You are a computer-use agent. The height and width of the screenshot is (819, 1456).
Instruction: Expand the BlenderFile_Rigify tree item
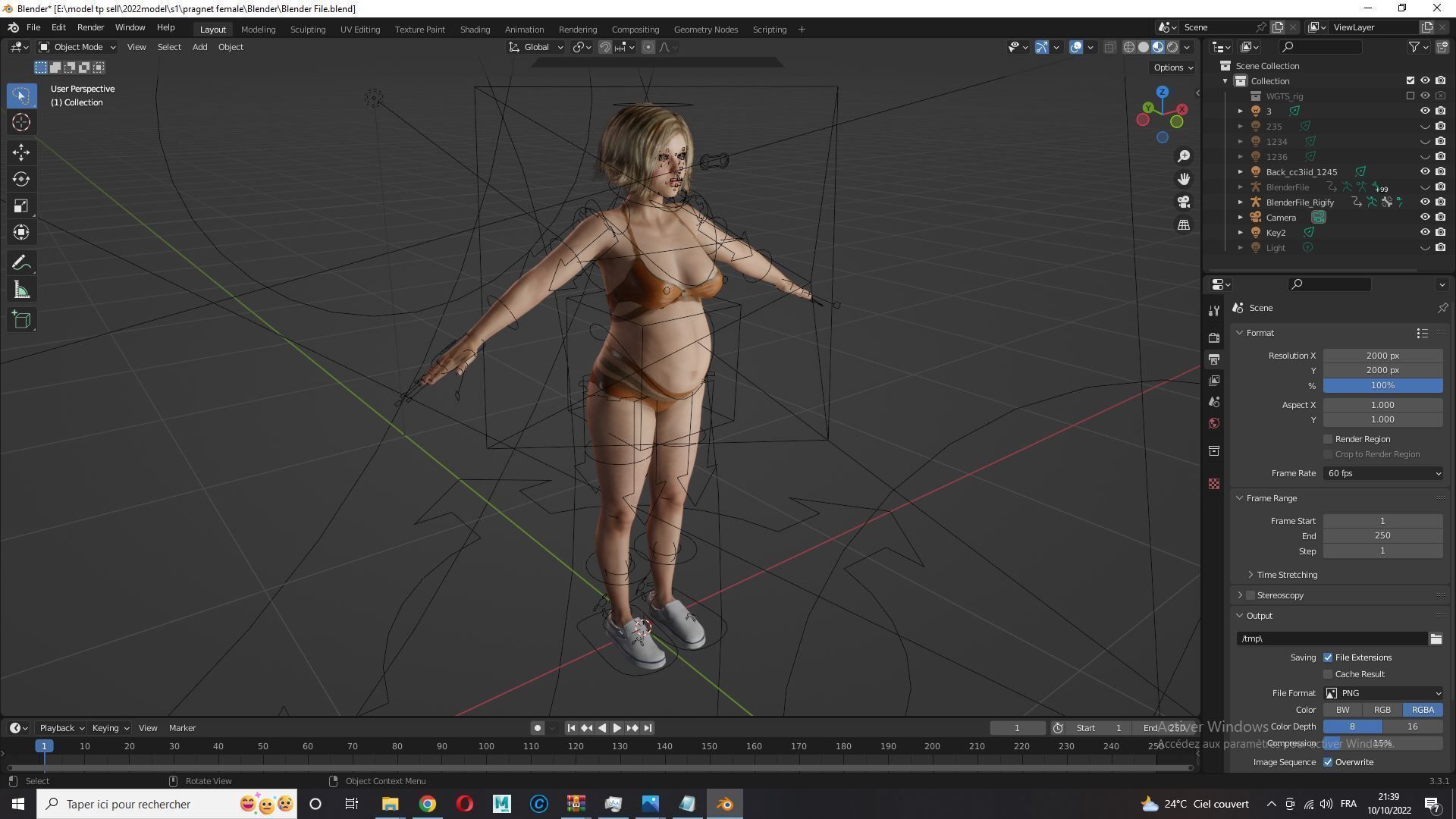[1241, 202]
